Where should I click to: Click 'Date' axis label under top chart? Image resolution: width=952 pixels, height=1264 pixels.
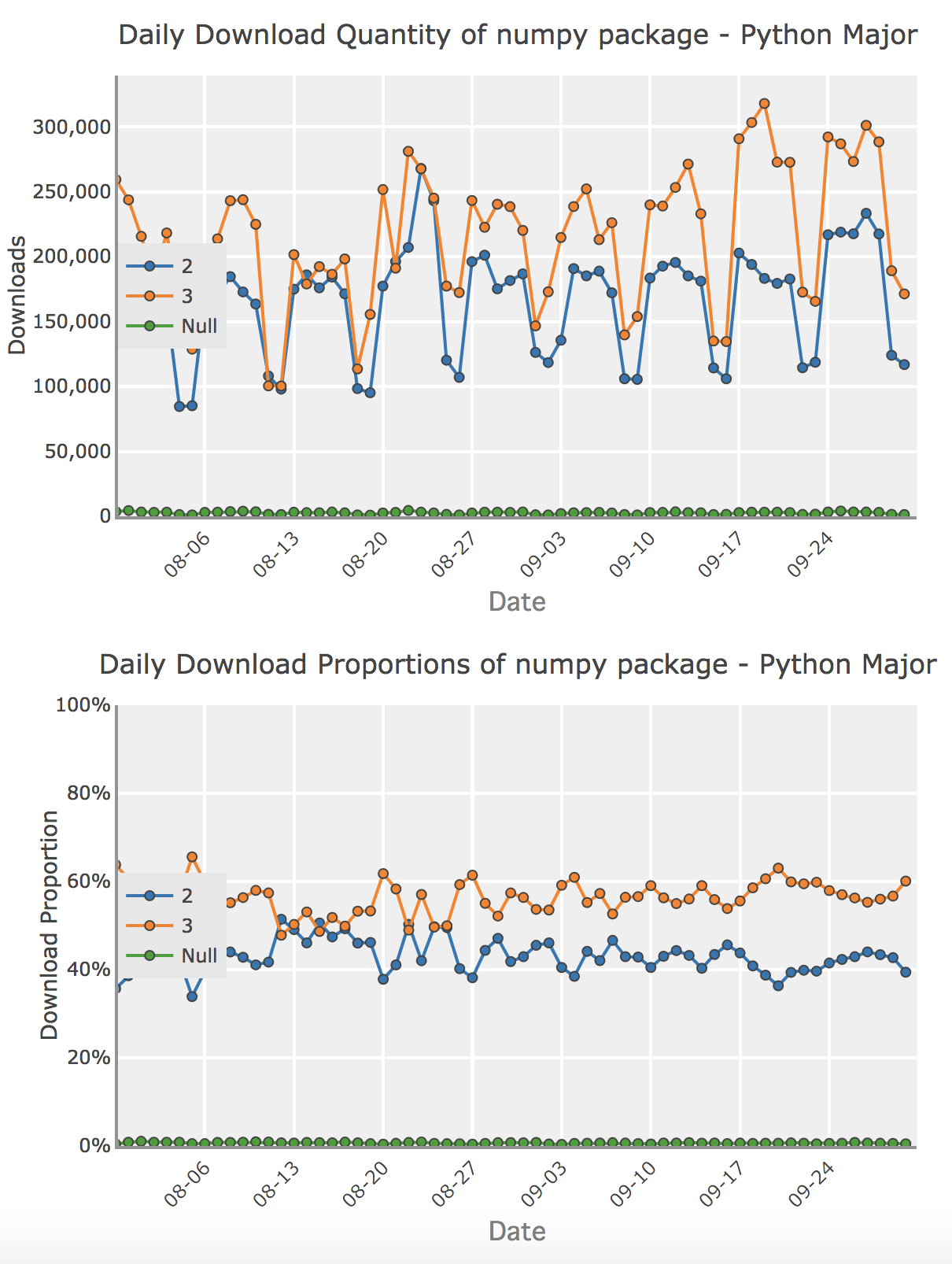click(517, 602)
